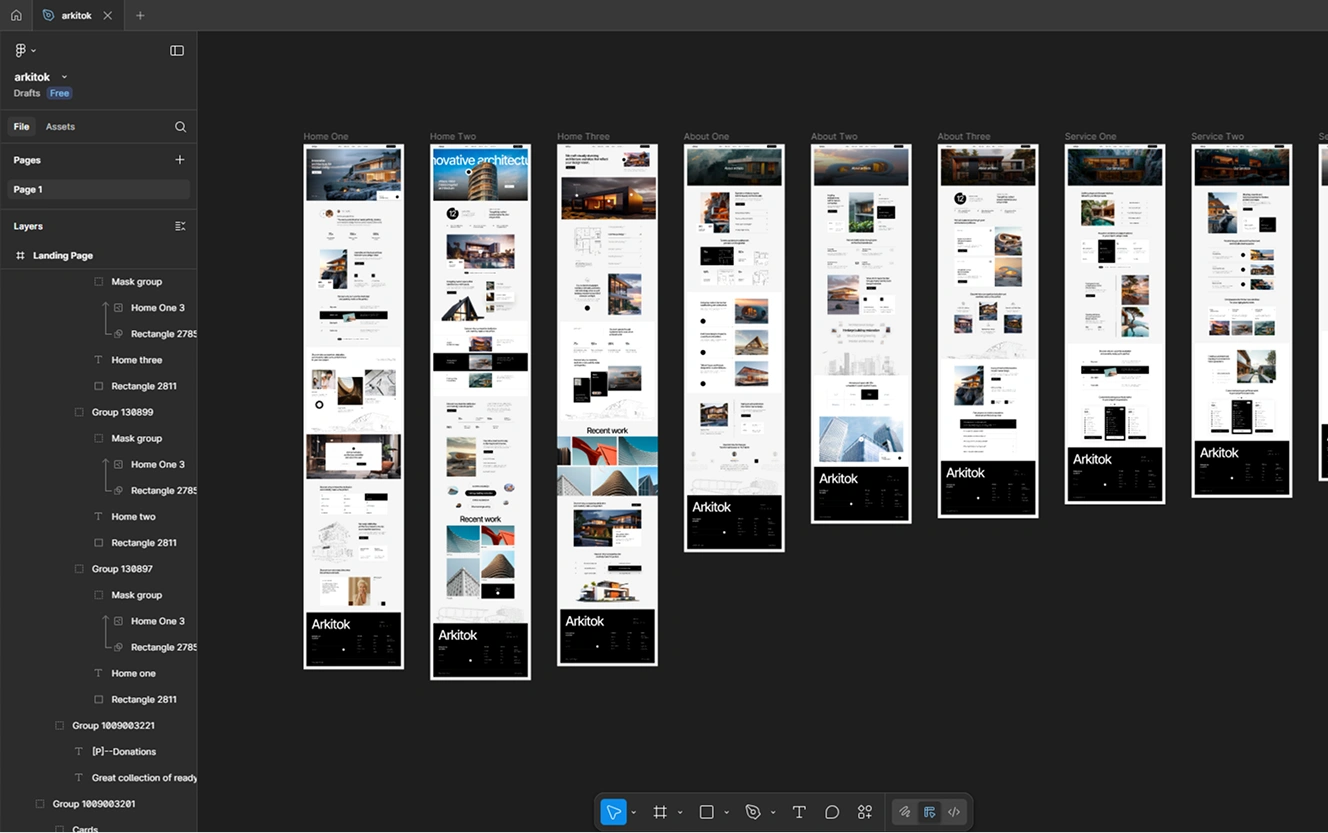Select the Home two text layer
This screenshot has height=833, width=1328.
(133, 517)
